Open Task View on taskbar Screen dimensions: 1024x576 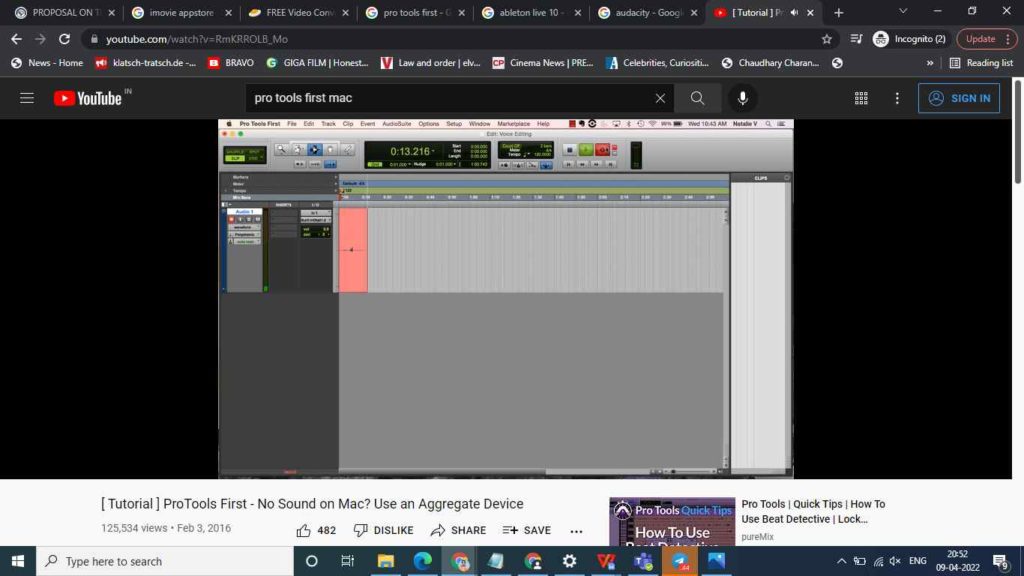pyautogui.click(x=347, y=561)
